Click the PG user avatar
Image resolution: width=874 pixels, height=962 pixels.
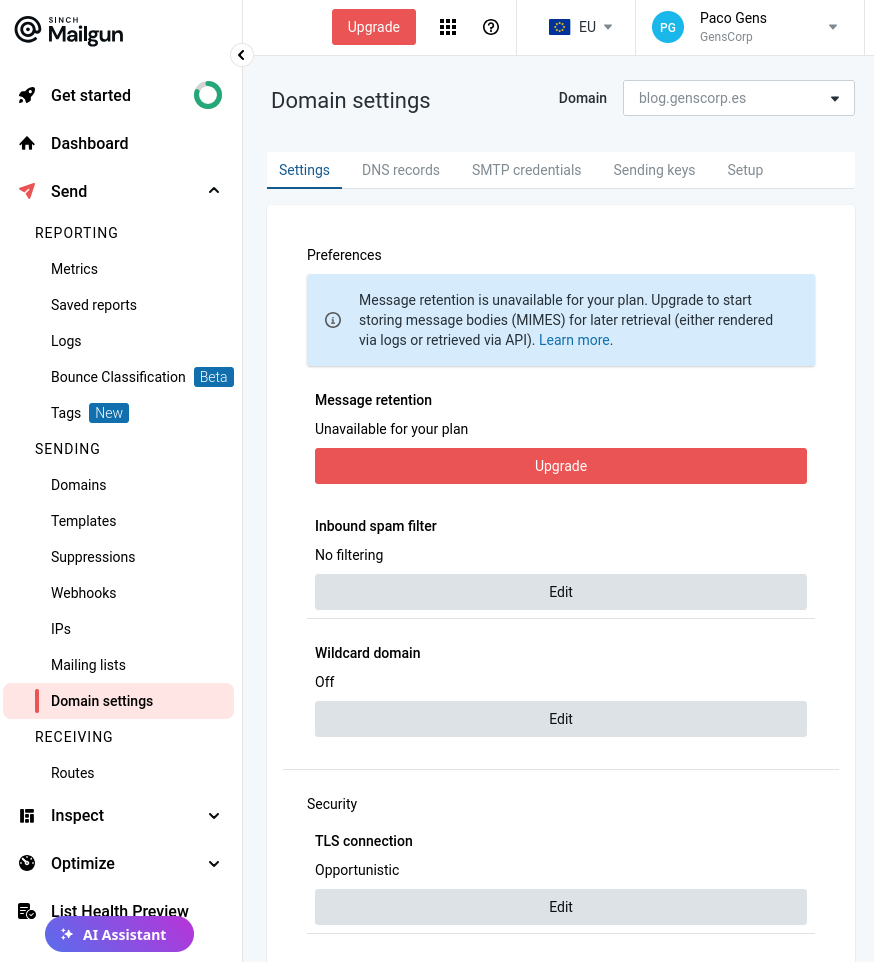pos(667,28)
